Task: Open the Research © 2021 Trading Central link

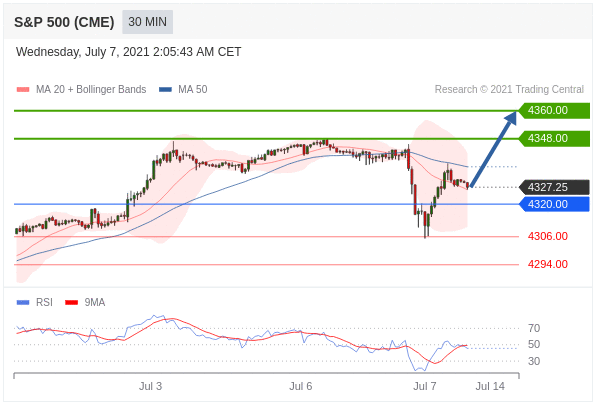Action: 509,90
